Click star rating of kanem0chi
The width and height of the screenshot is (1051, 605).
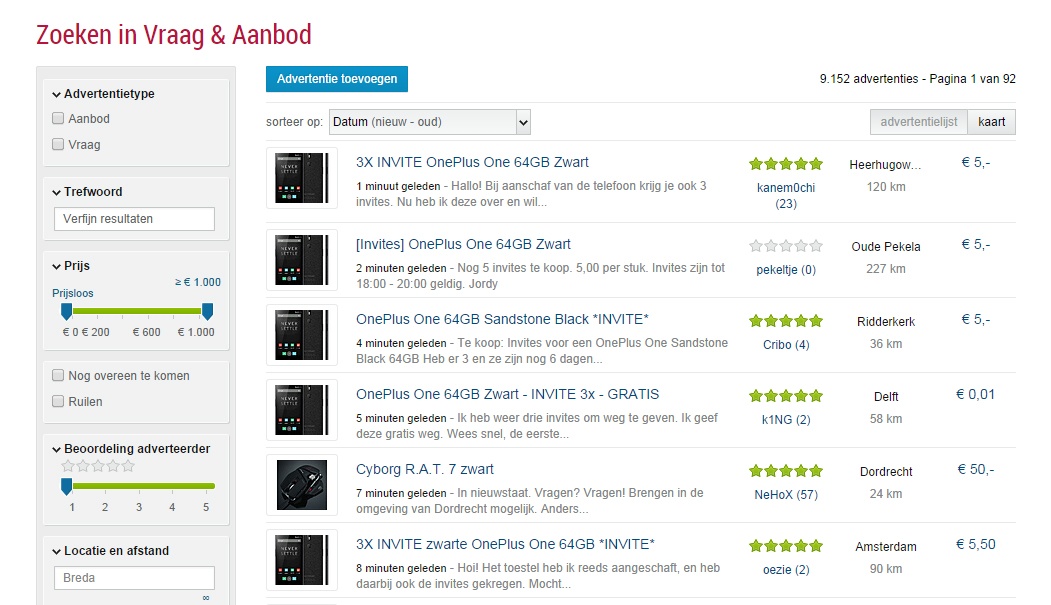pyautogui.click(x=786, y=163)
